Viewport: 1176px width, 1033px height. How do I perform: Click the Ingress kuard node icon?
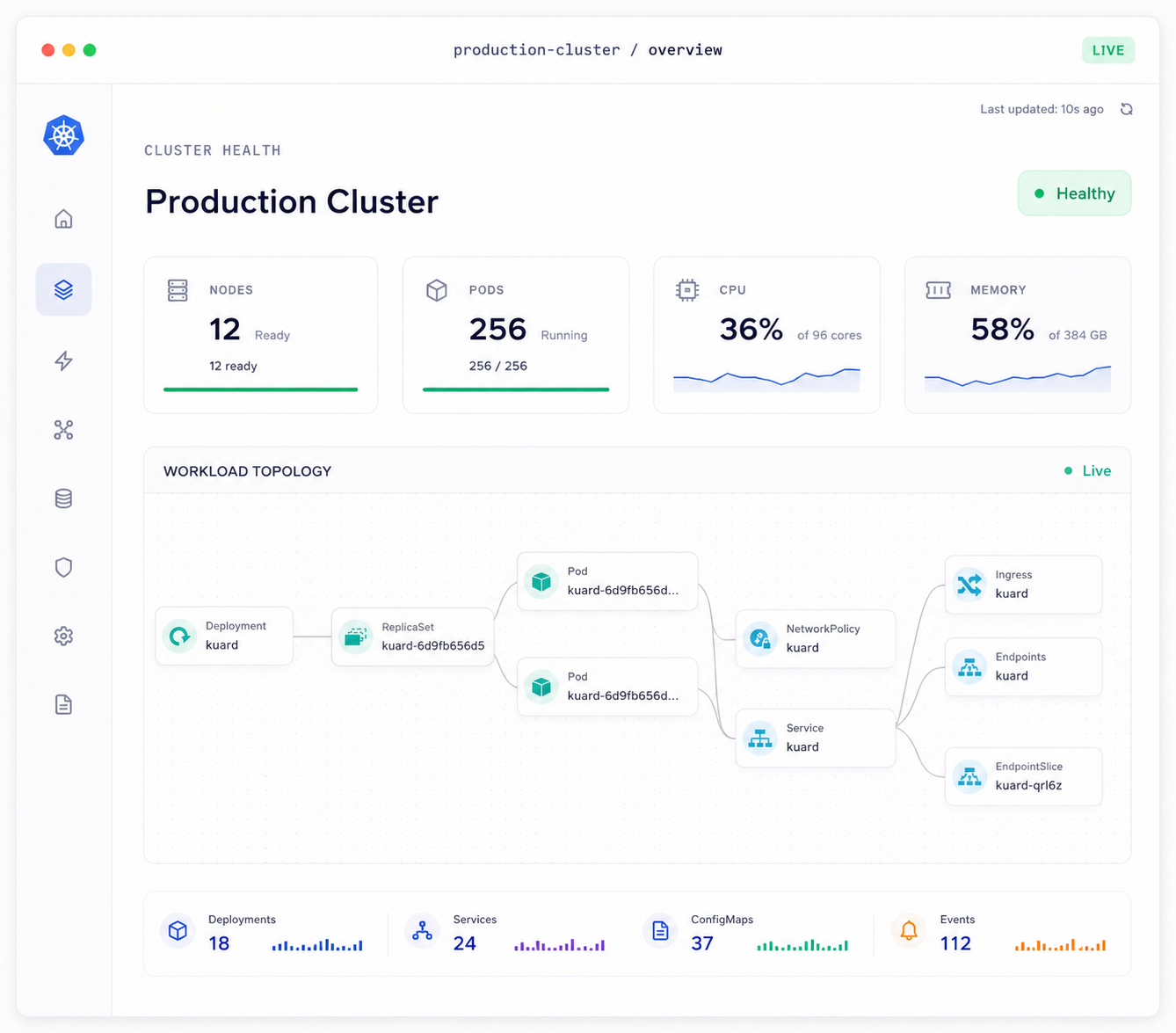tap(969, 585)
